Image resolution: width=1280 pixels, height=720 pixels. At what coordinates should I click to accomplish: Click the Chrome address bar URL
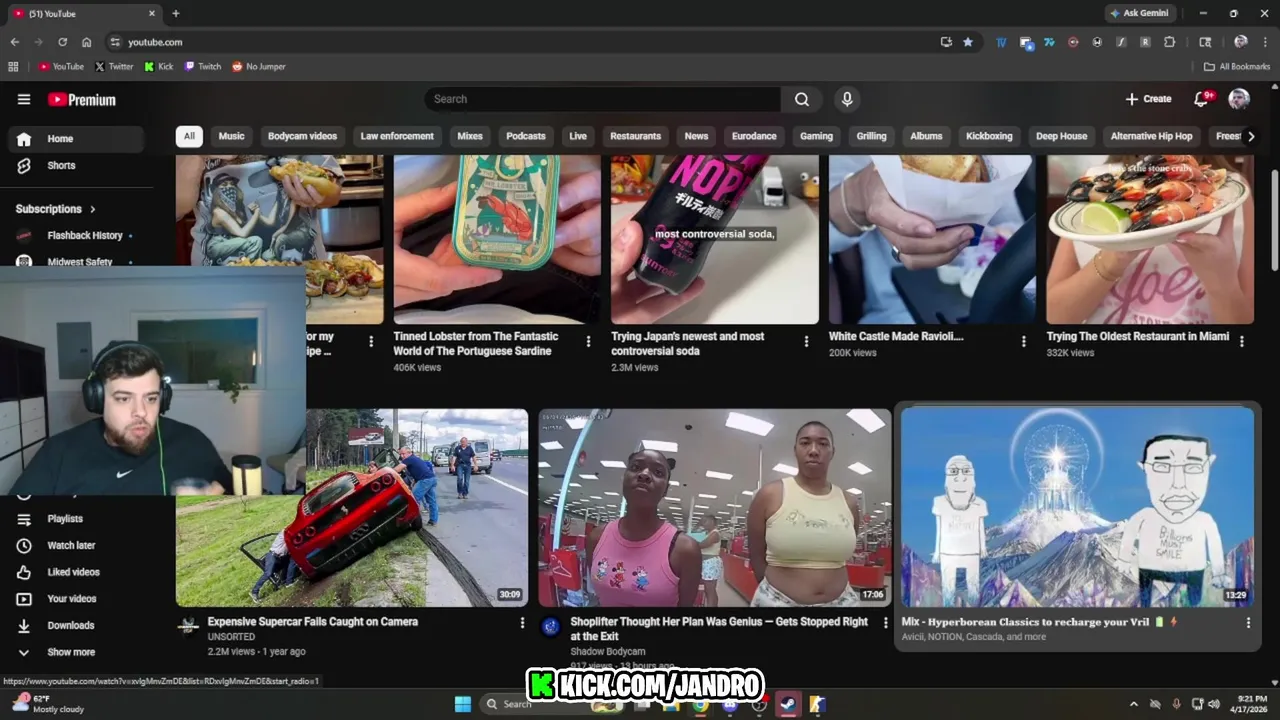click(x=155, y=42)
